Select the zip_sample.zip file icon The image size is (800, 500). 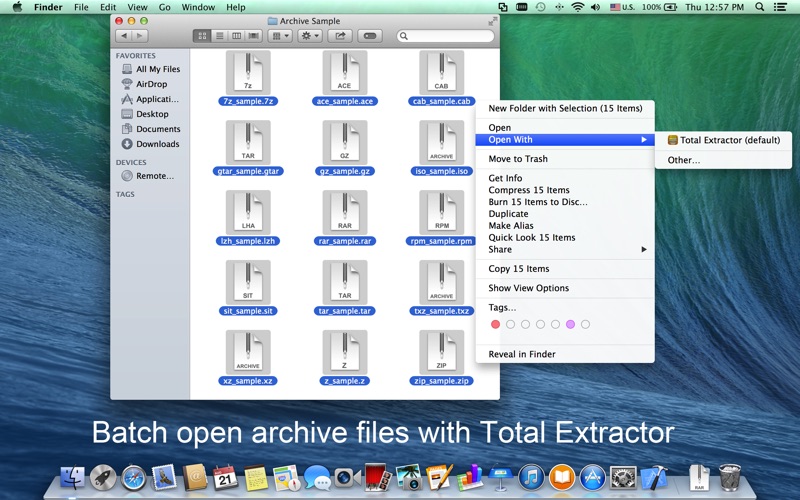[441, 352]
